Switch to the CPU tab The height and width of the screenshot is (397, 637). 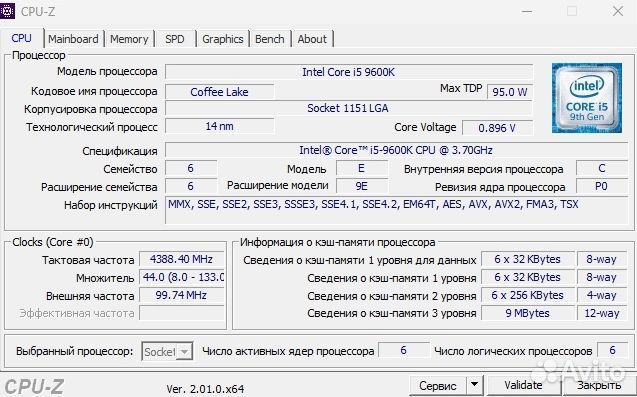(22, 39)
